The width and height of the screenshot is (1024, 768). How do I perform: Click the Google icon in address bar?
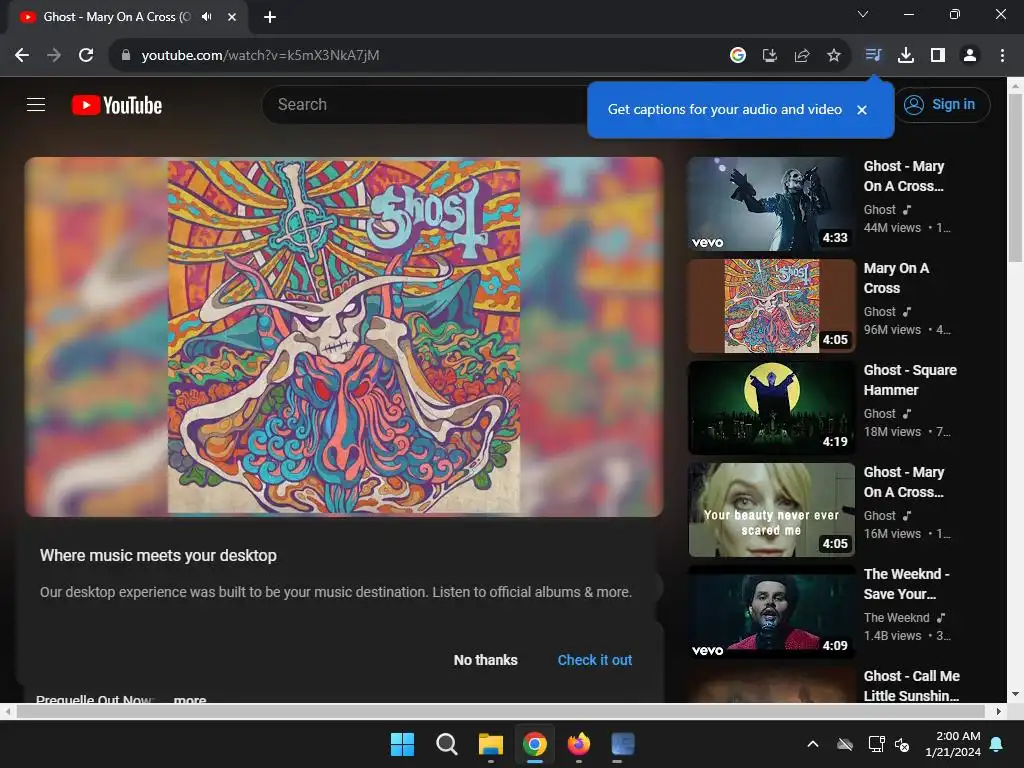click(x=737, y=56)
